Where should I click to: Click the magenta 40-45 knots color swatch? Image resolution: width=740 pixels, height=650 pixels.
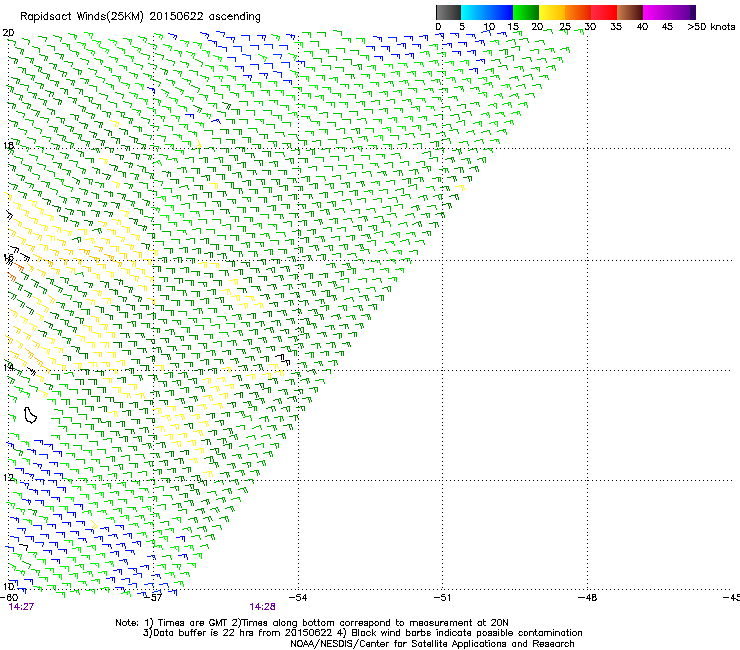656,12
